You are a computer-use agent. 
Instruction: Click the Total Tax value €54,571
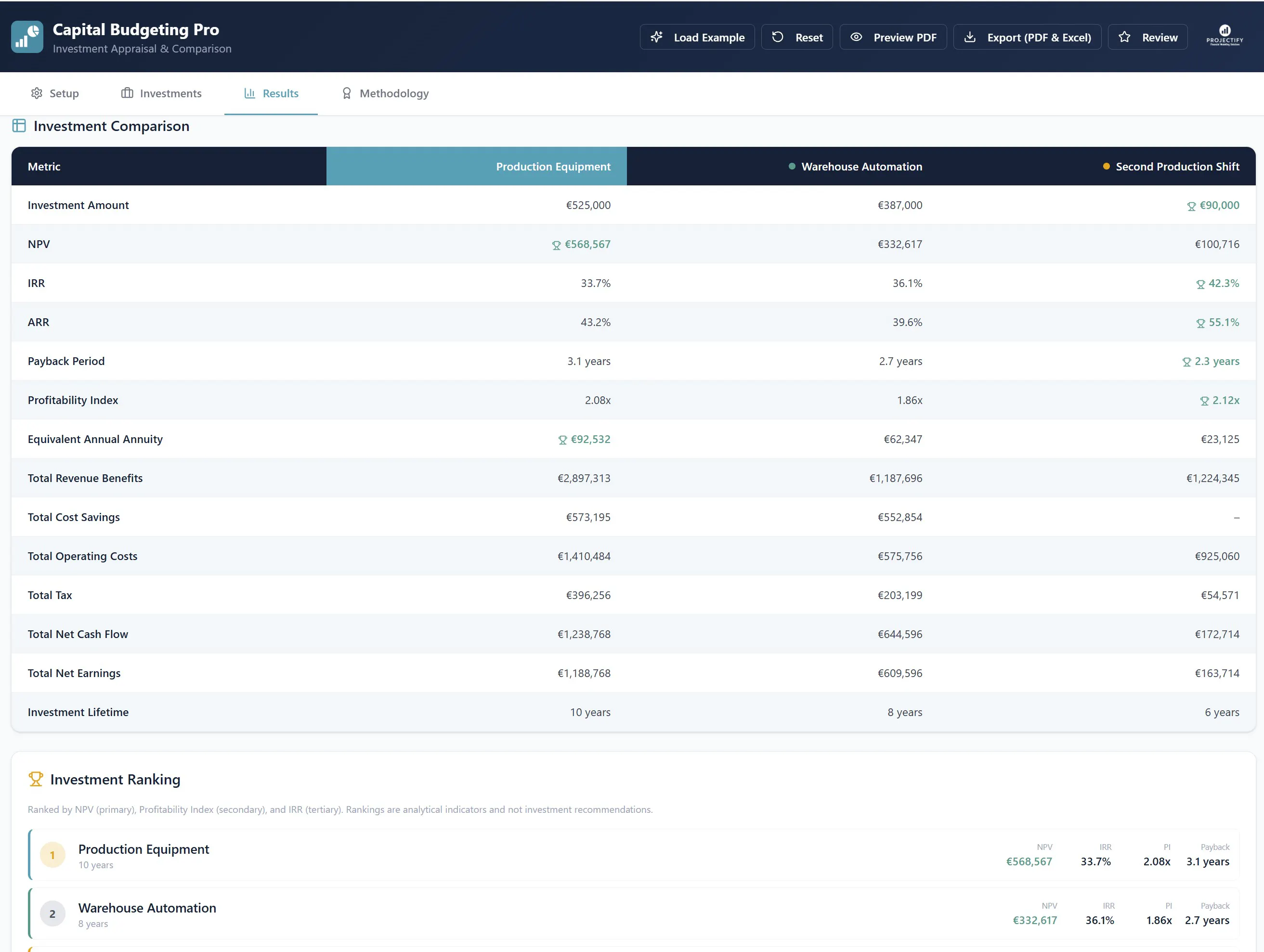[x=1220, y=596]
